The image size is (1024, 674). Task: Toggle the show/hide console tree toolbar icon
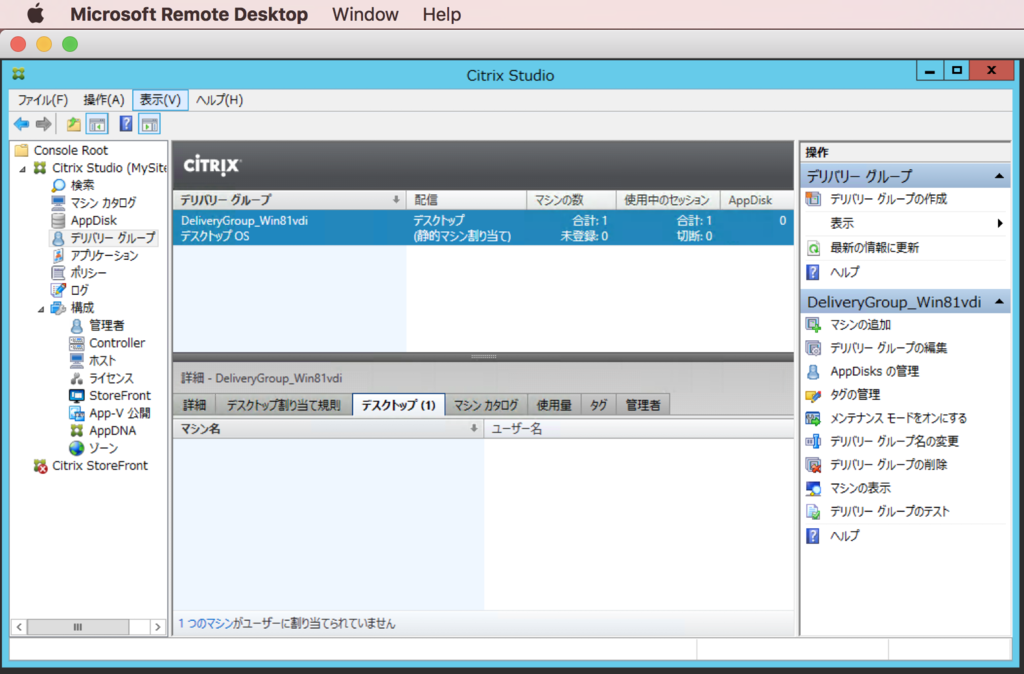tap(97, 123)
